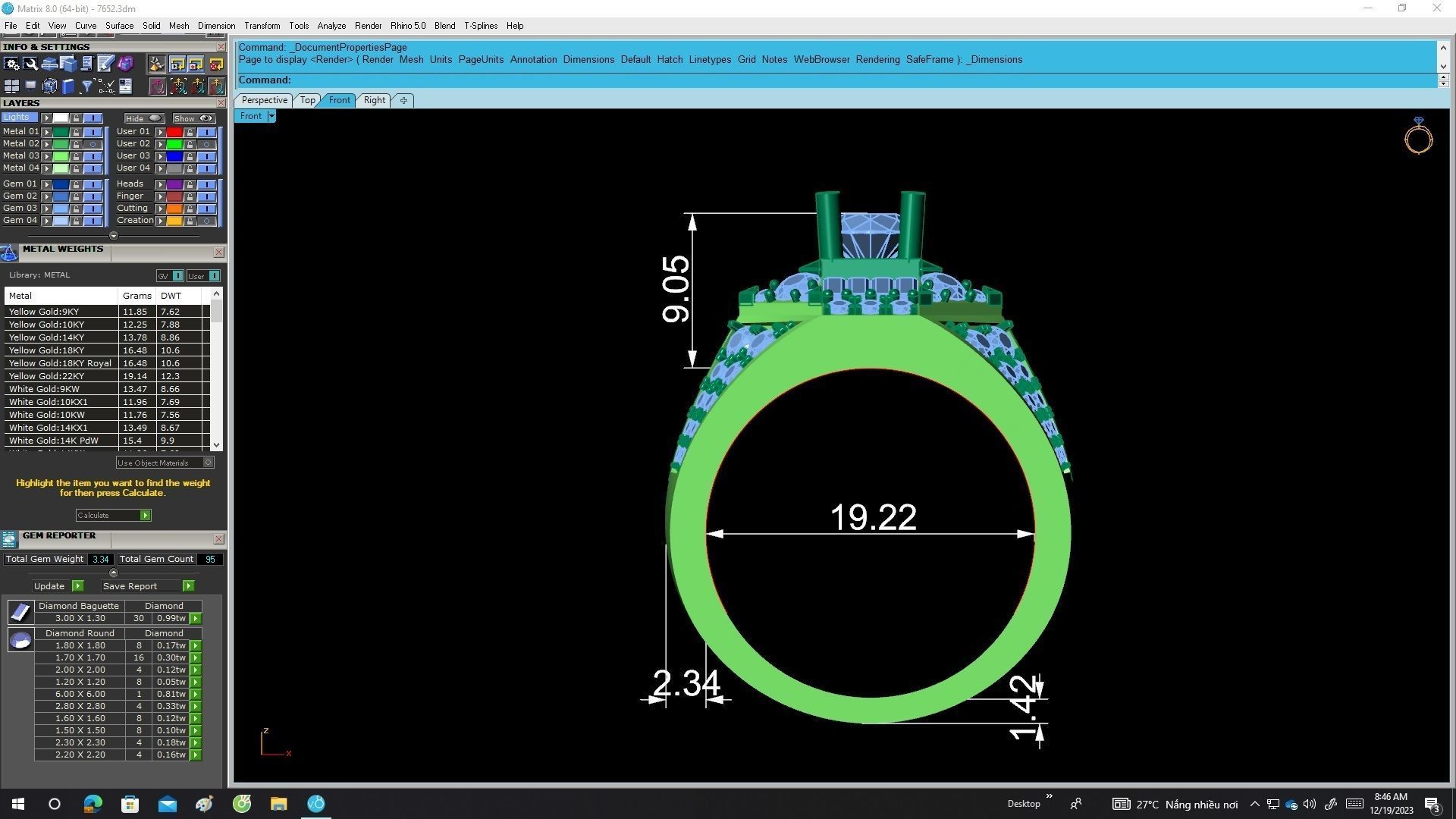Switch to the Perspective viewport tab

click(x=264, y=100)
